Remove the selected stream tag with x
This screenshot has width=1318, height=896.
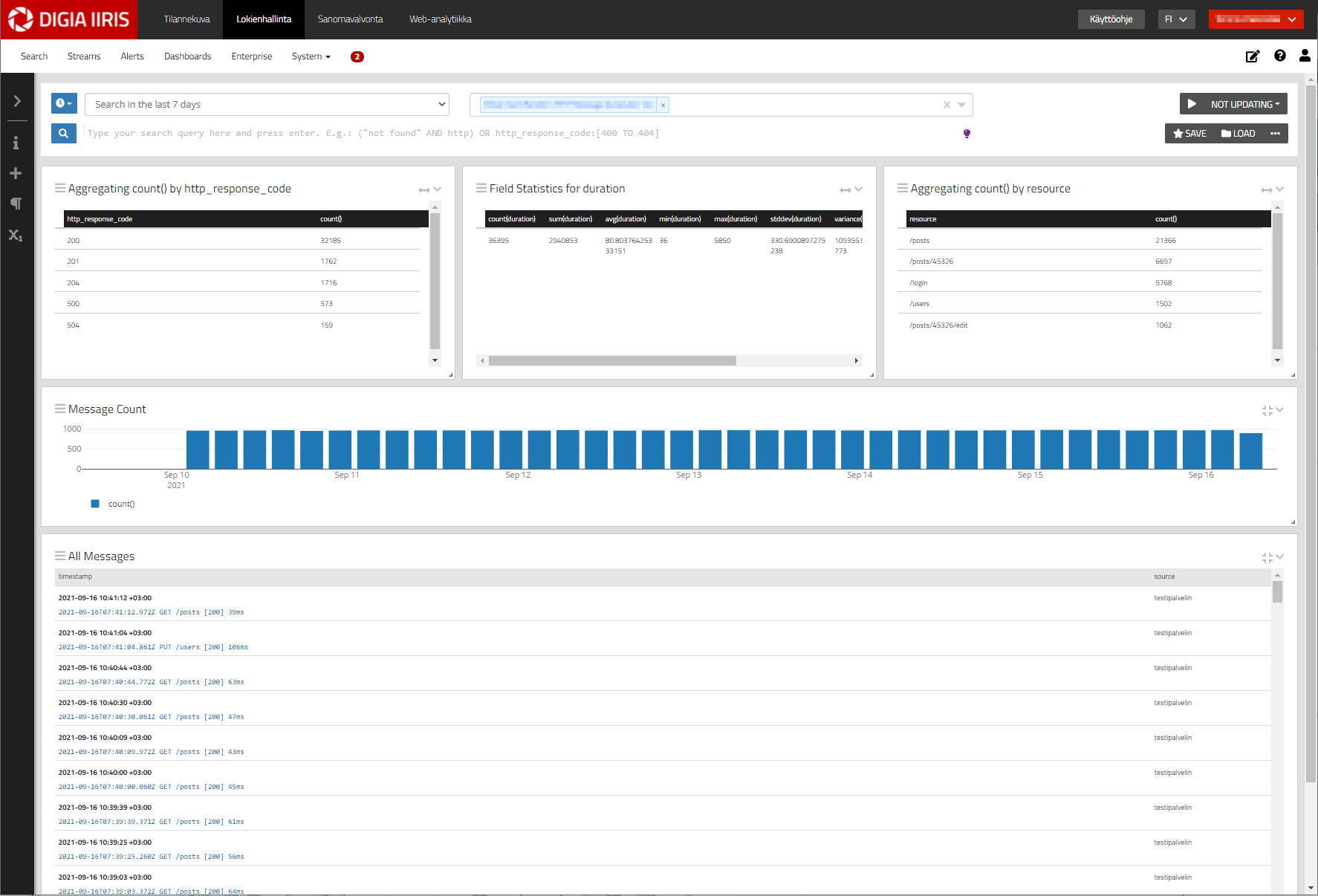point(663,105)
